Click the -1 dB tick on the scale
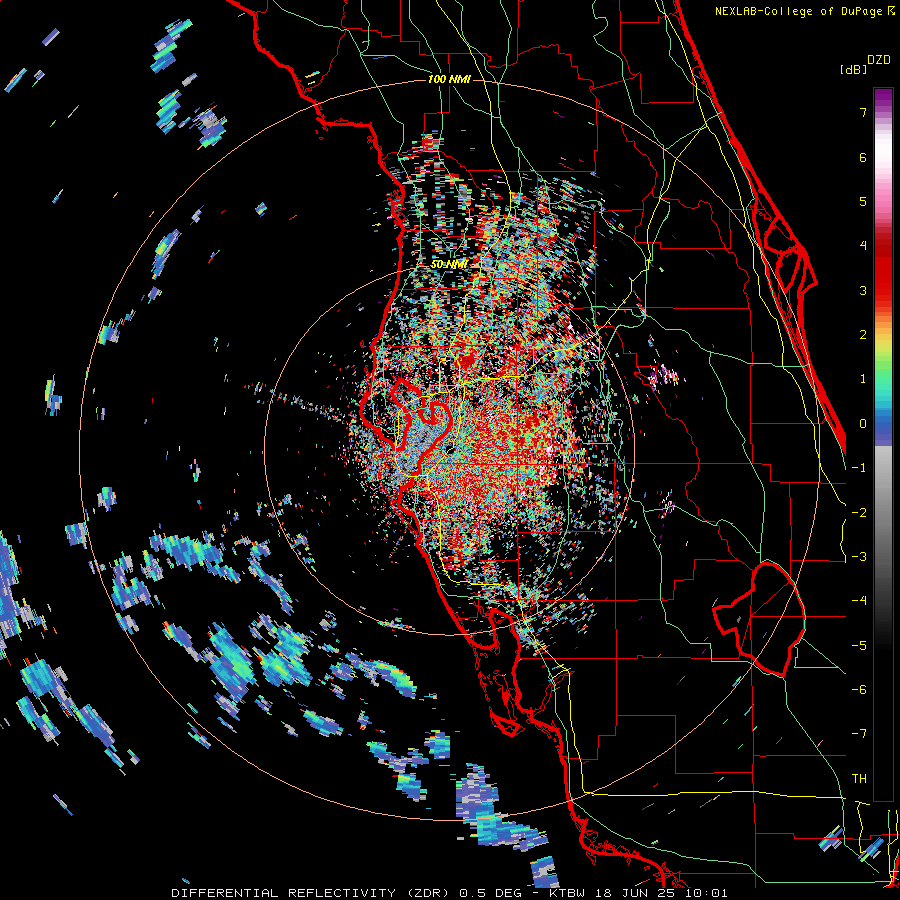900x900 pixels. 859,468
